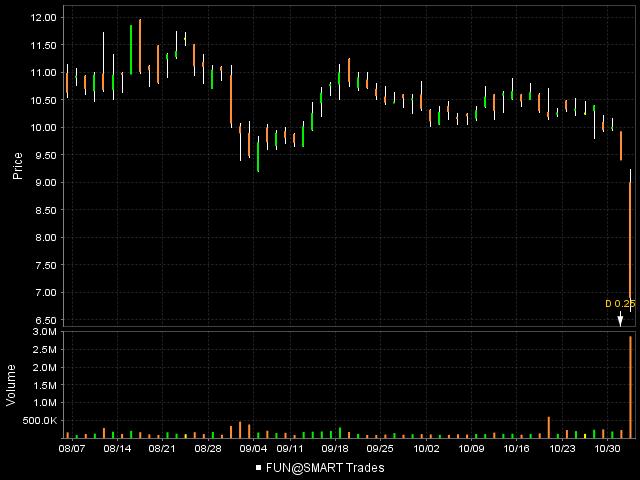Screen dimensions: 640x480
Task: Click the 08/28 date label
Action: coord(208,449)
